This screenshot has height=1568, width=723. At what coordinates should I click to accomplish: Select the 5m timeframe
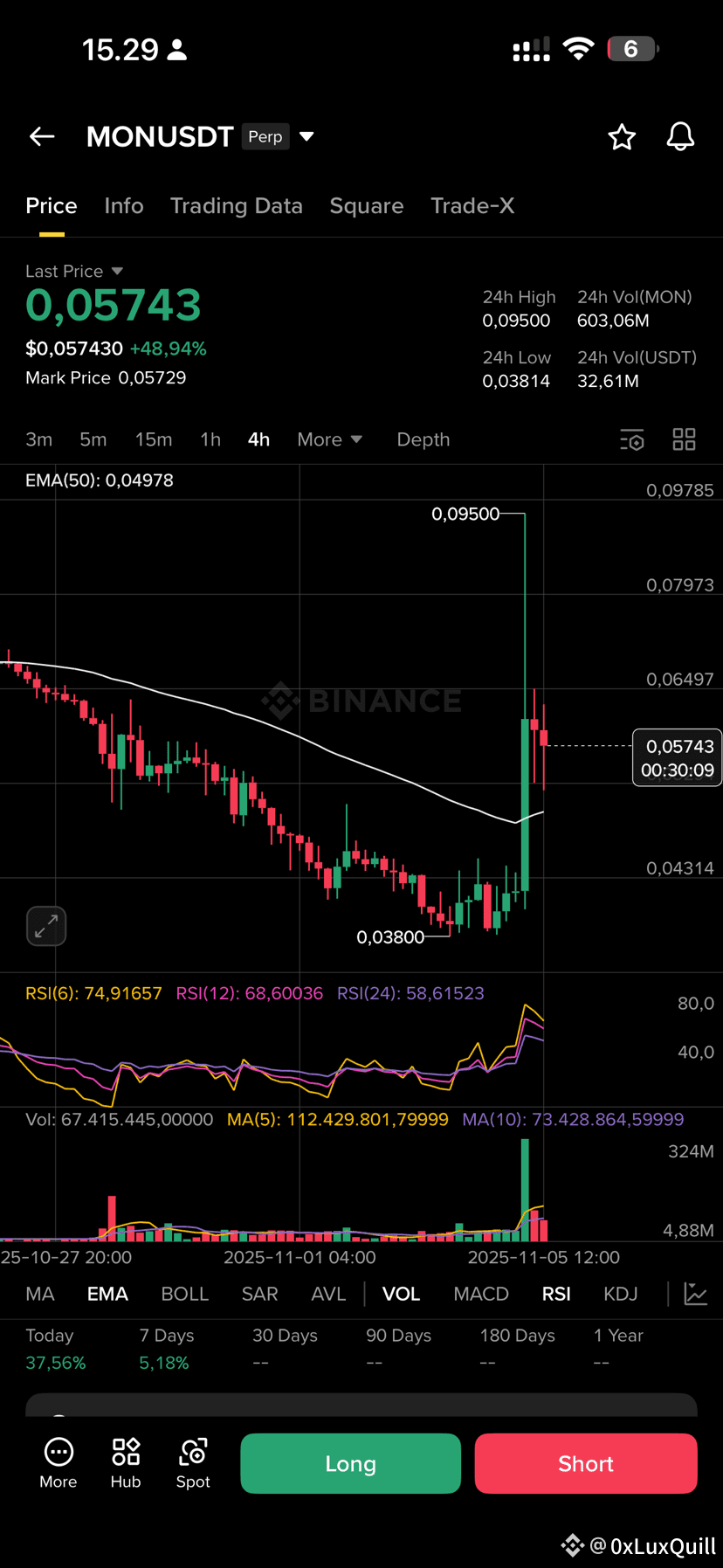(93, 439)
